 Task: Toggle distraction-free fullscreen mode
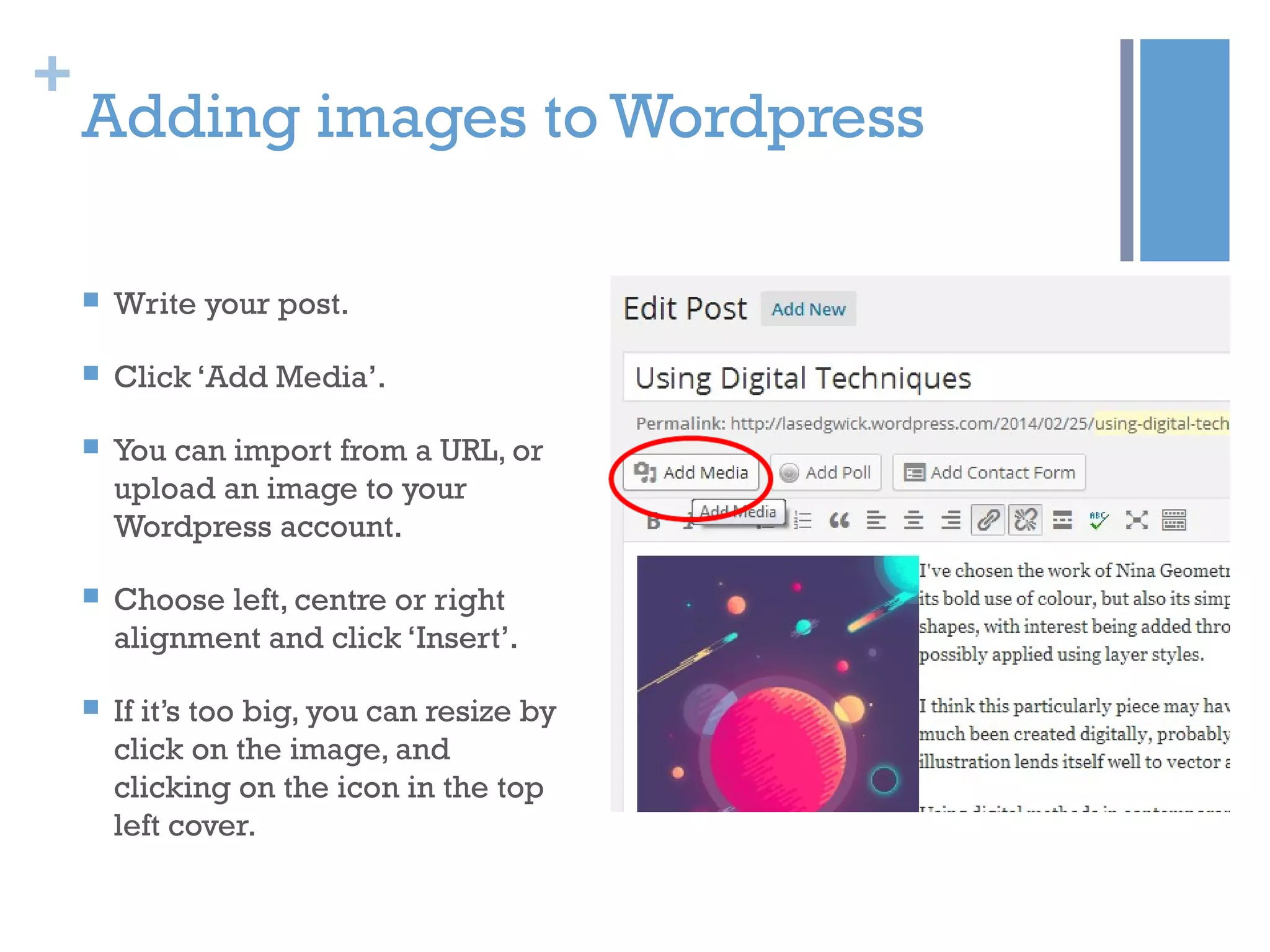tap(1137, 520)
